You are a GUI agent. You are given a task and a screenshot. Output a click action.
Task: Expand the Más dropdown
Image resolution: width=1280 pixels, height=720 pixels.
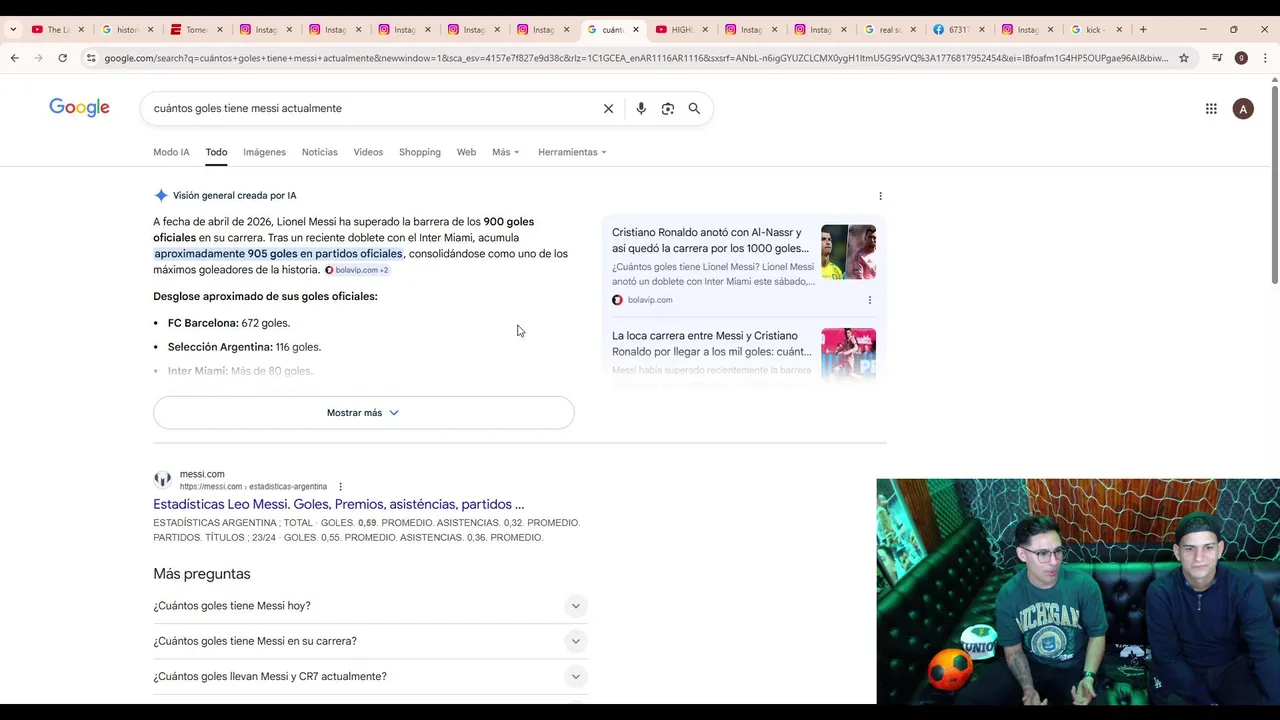(505, 152)
